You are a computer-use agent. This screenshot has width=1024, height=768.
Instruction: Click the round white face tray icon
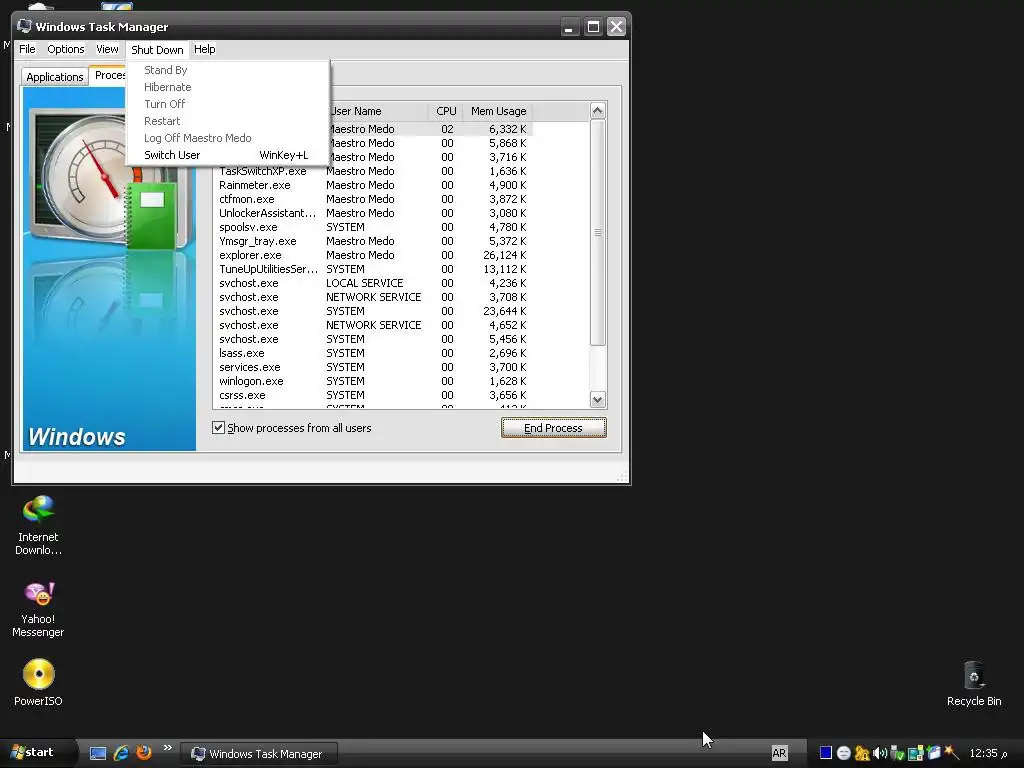tap(843, 753)
